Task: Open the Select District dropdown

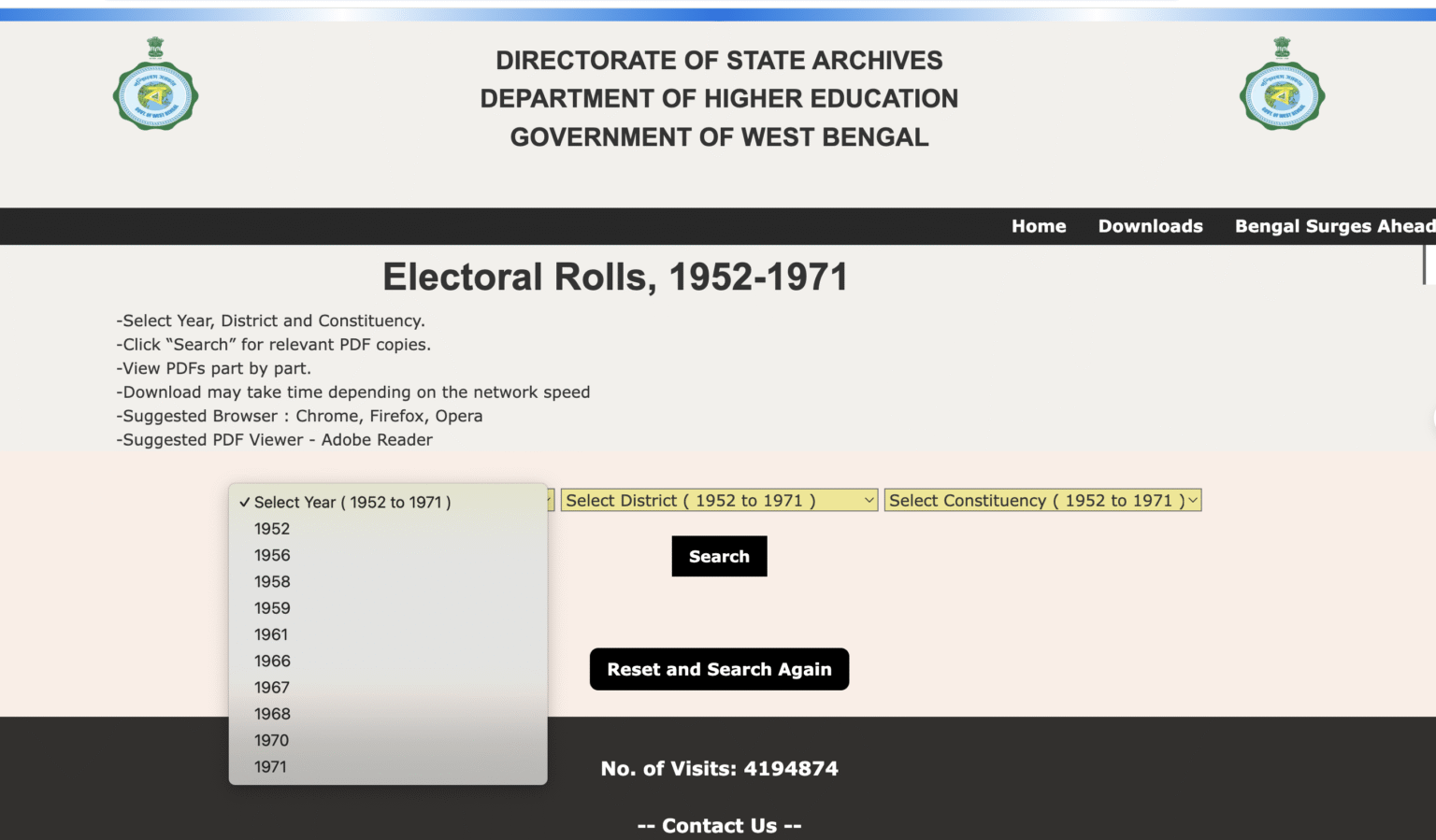Action: (718, 500)
